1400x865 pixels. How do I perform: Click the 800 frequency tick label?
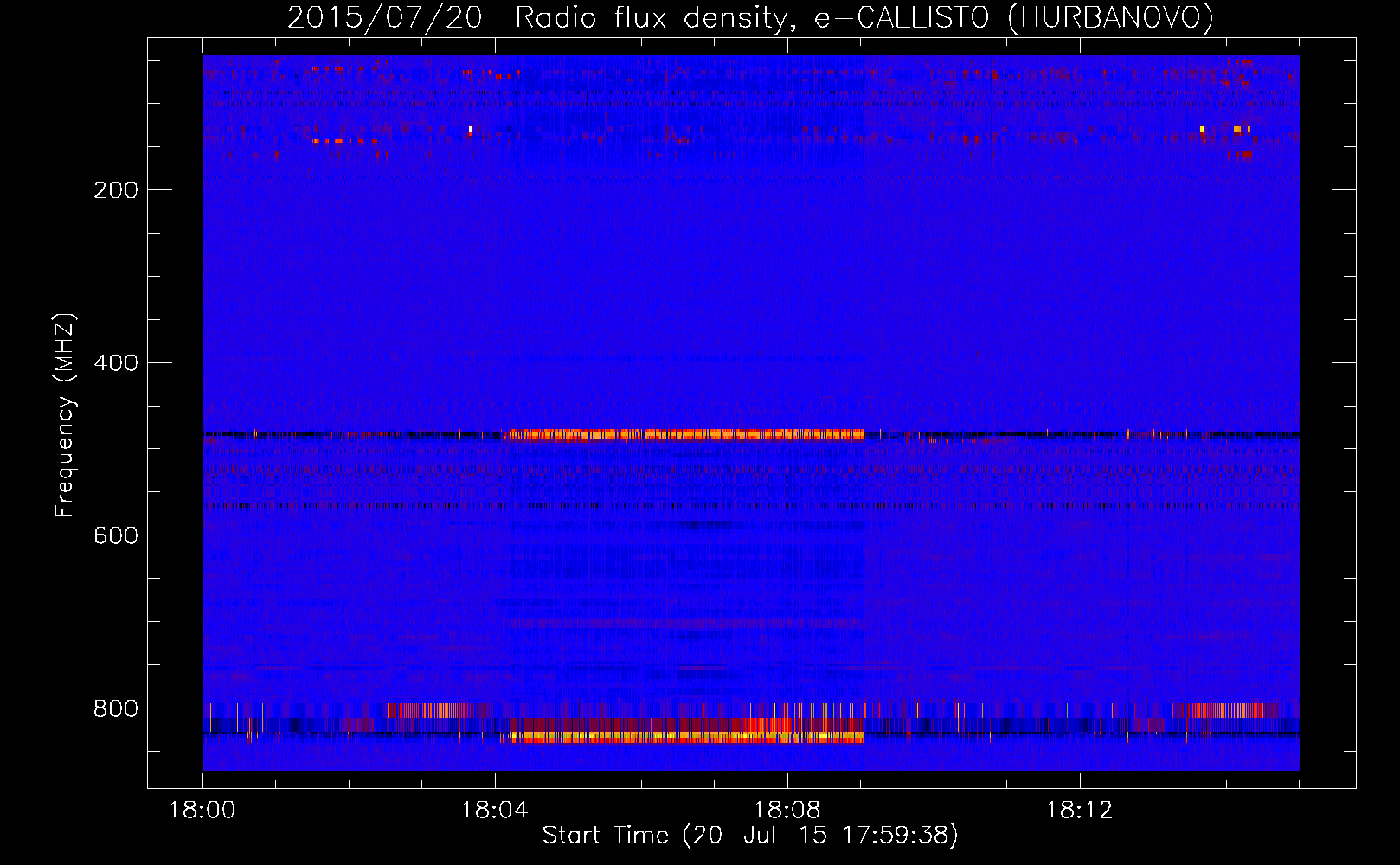(x=116, y=709)
